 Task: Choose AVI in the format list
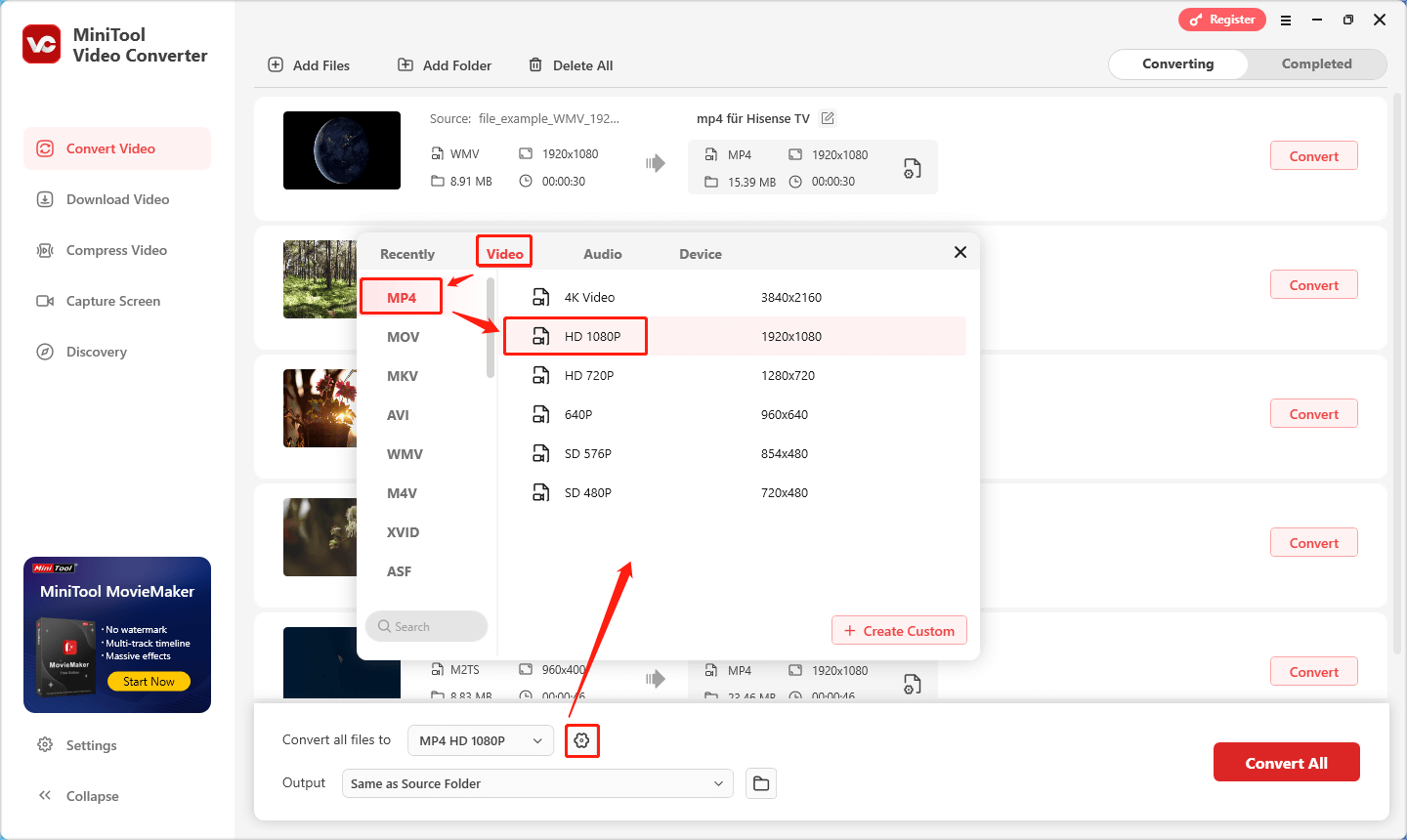[x=399, y=415]
